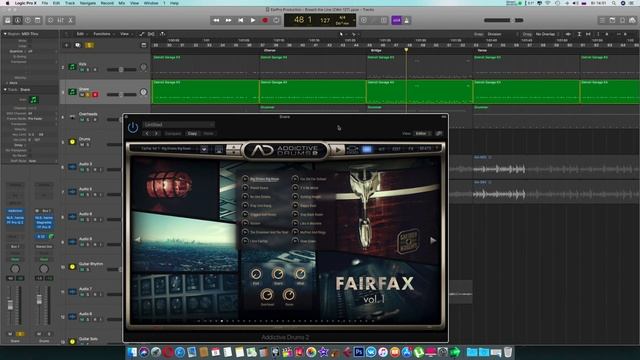
Task: Open Quick Help from control bar
Action: tap(28, 20)
